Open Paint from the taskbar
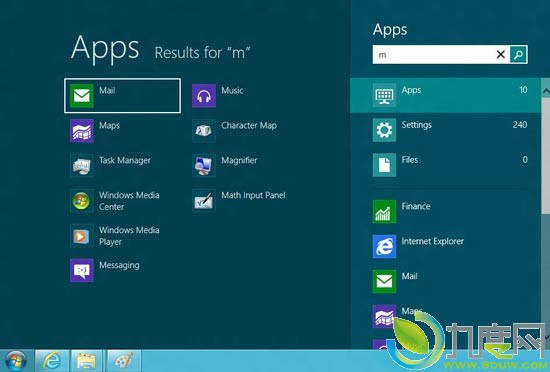Screen dimensions: 550x372 (x=124, y=361)
